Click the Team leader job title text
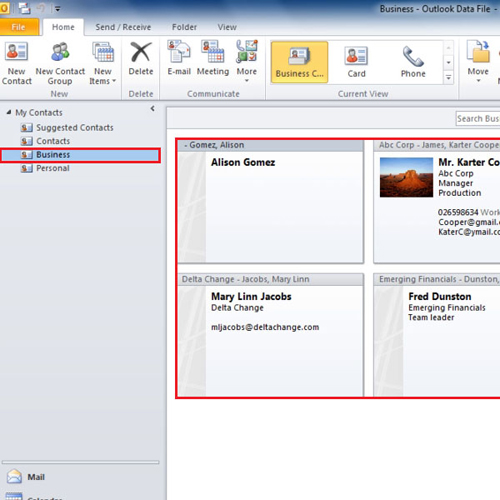500x500 pixels. click(431, 318)
